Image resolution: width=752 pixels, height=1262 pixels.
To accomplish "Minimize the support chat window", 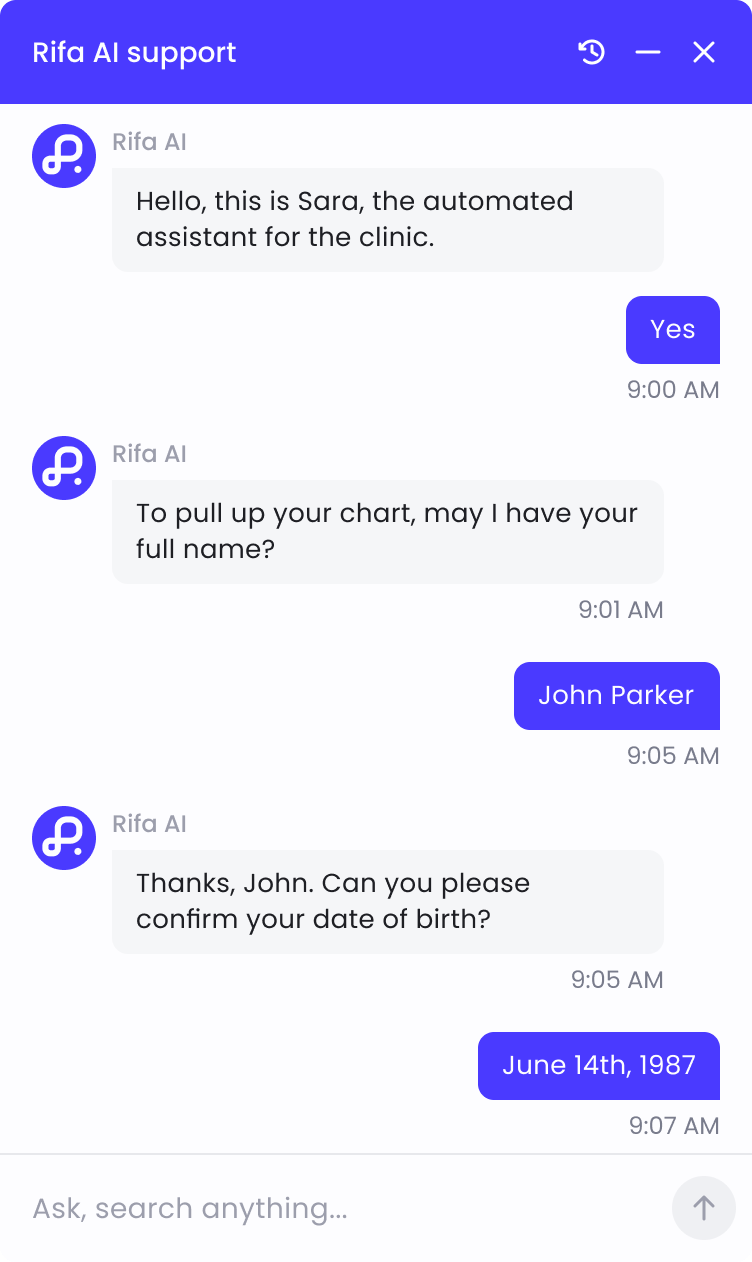I will tap(648, 52).
